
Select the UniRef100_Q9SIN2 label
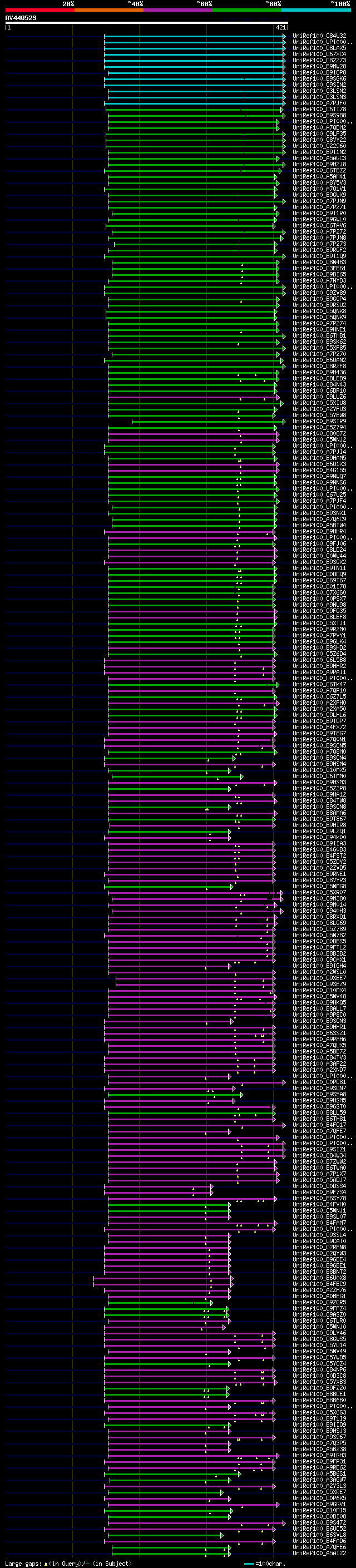tap(319, 85)
